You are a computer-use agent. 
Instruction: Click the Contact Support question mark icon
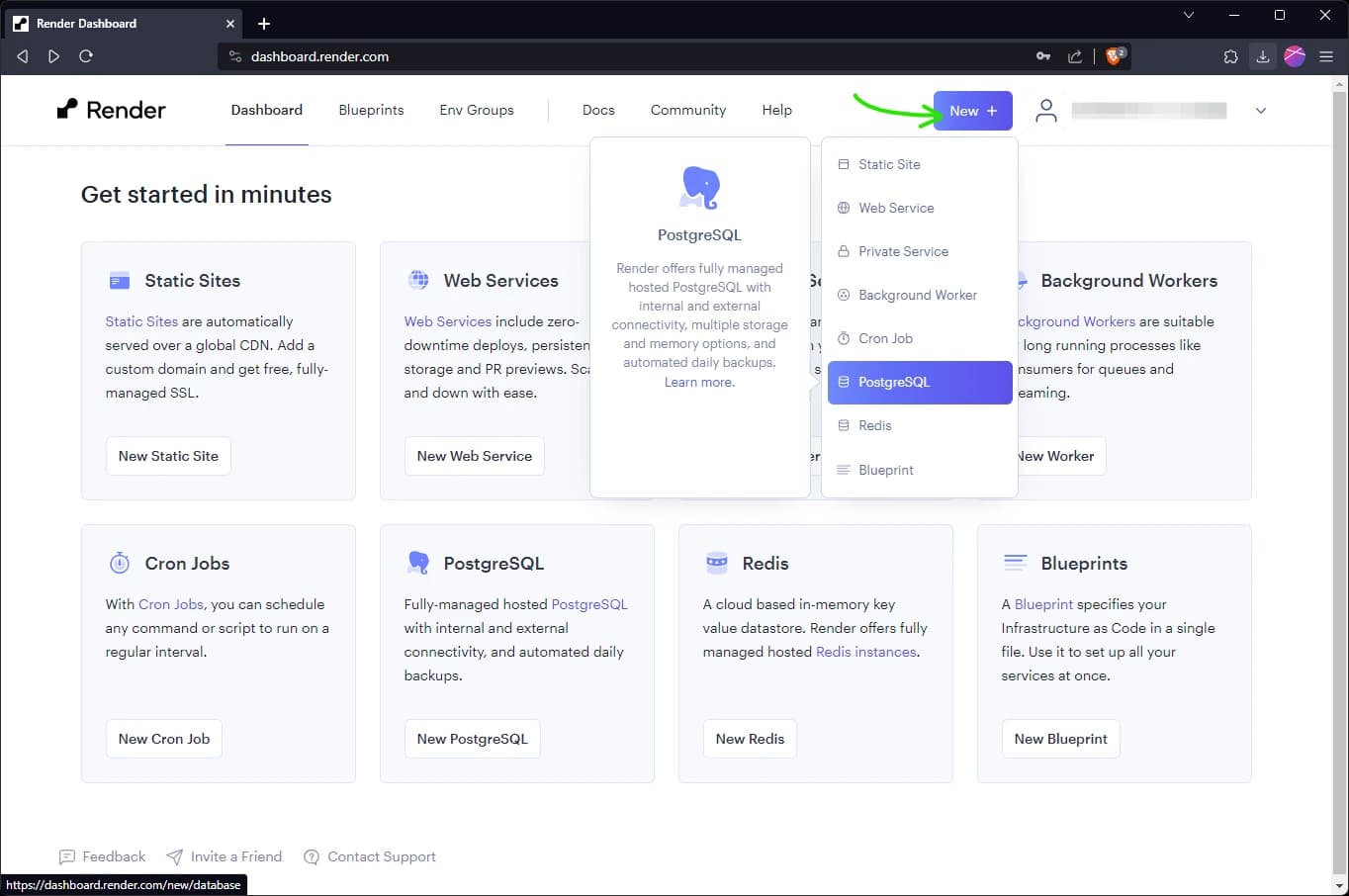point(311,856)
